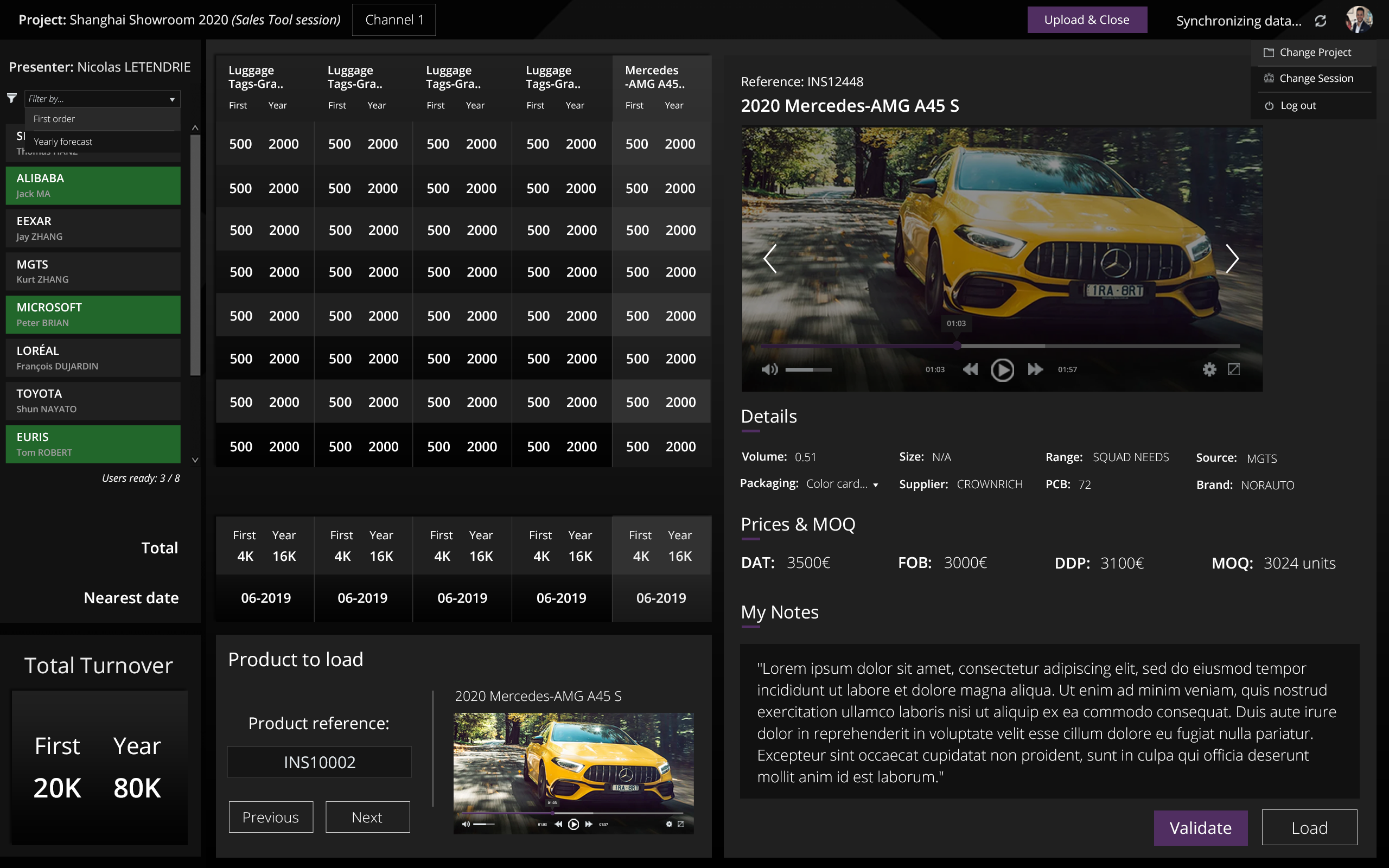Open preview video settings gear
The height and width of the screenshot is (868, 1389).
pyautogui.click(x=668, y=824)
